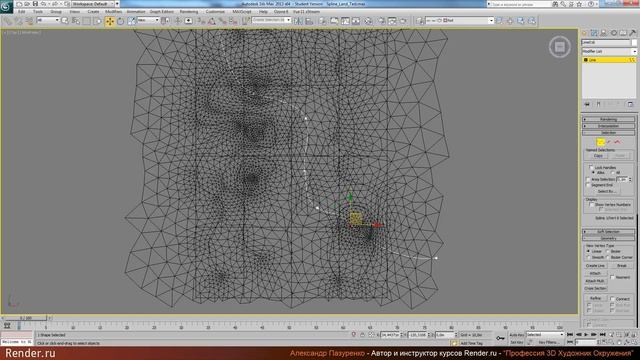Image resolution: width=640 pixels, height=360 pixels.
Task: Switch to the Hierarchy command panel tab
Action: pyautogui.click(x=604, y=33)
